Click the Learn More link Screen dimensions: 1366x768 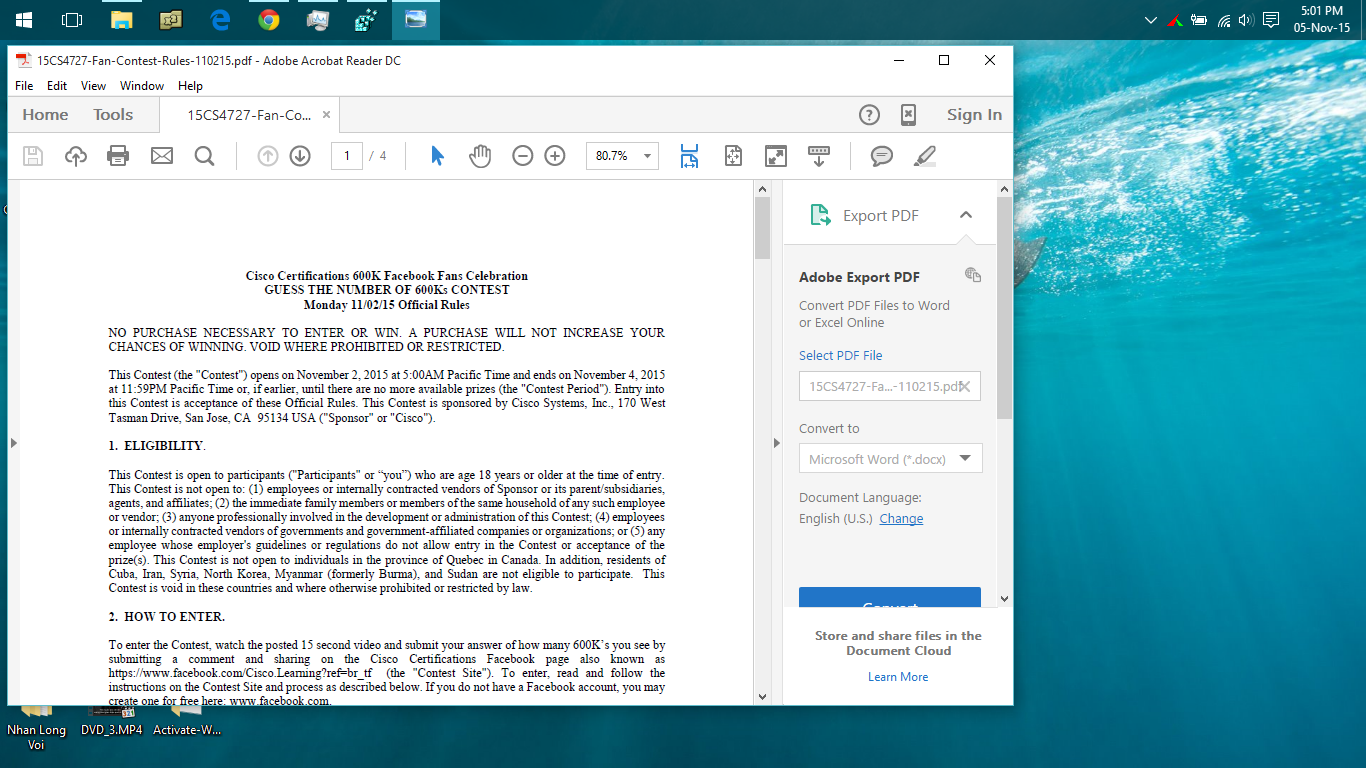(897, 676)
